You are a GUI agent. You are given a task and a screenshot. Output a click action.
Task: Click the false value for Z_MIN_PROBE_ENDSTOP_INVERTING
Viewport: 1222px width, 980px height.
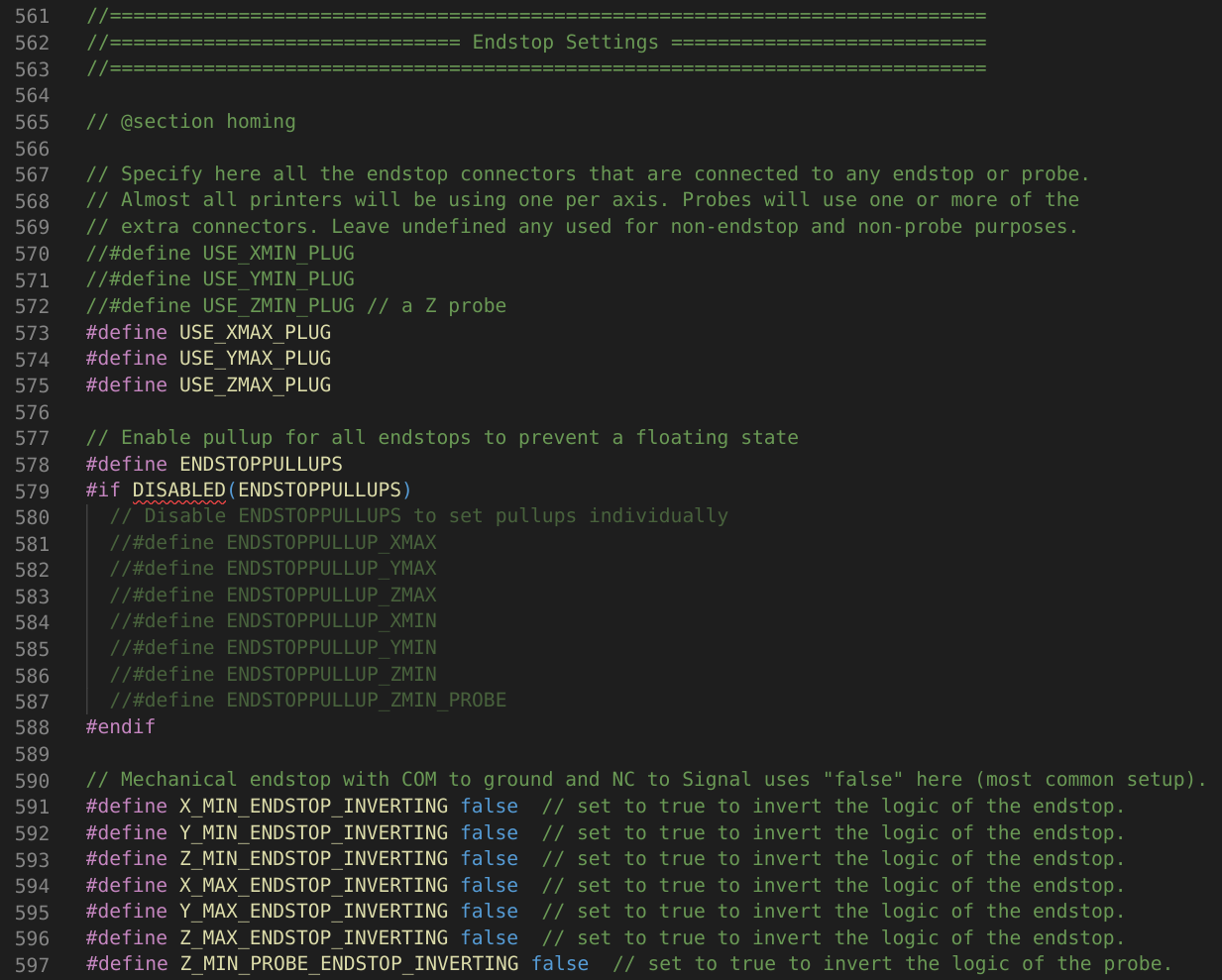[560, 964]
